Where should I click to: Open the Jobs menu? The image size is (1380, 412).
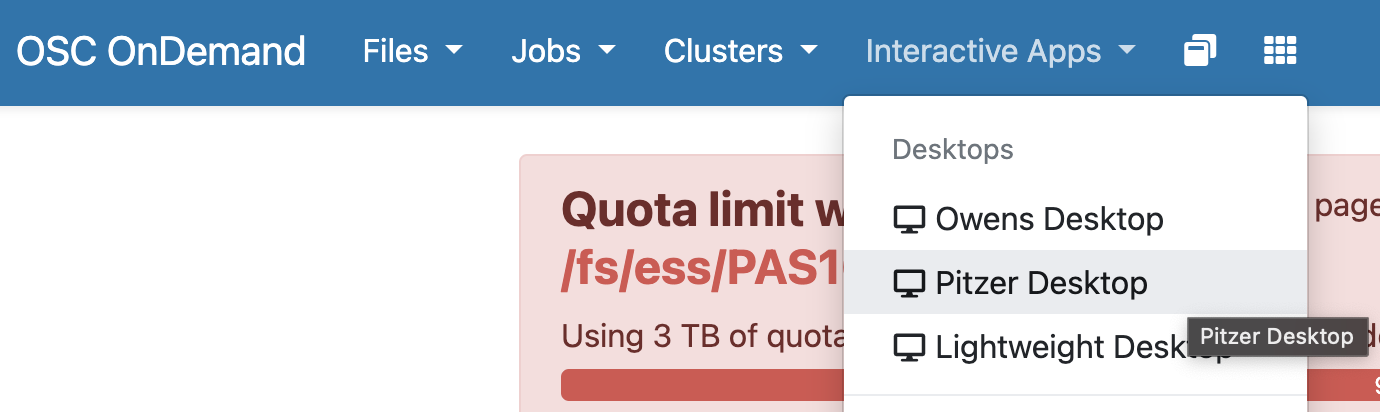(563, 50)
